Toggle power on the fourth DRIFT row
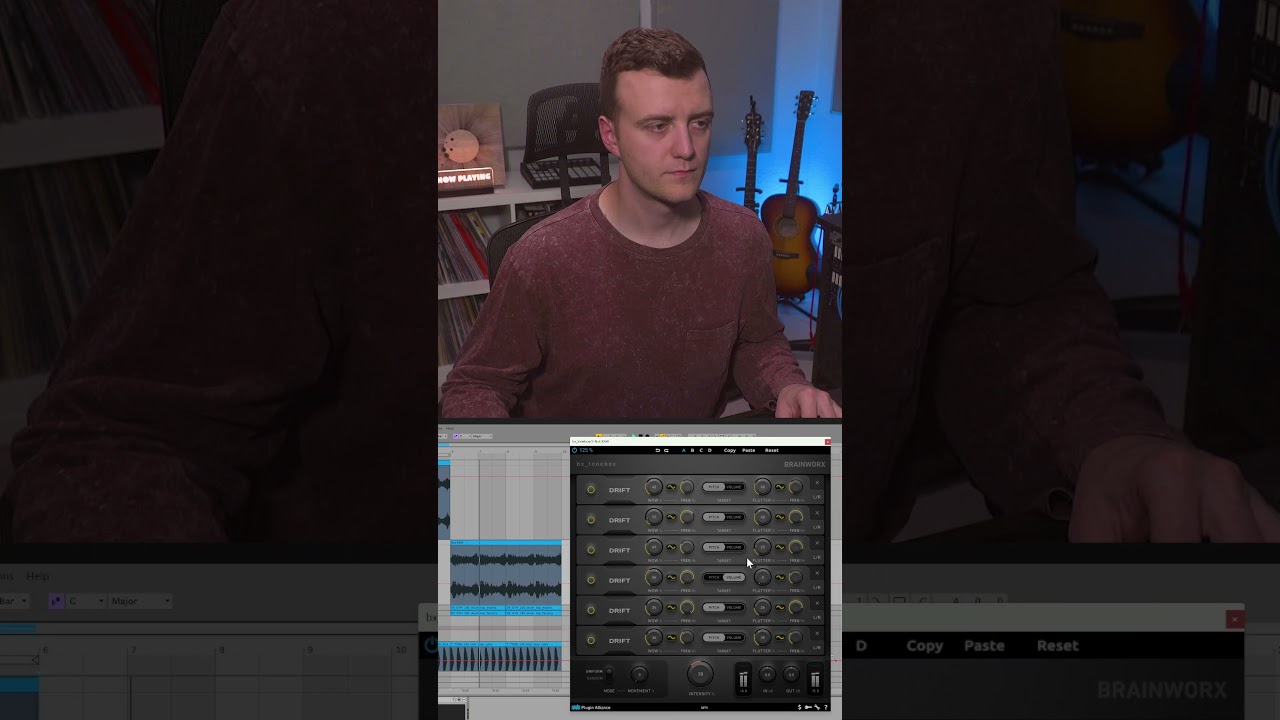Viewport: 1280px width, 720px height. (x=591, y=580)
